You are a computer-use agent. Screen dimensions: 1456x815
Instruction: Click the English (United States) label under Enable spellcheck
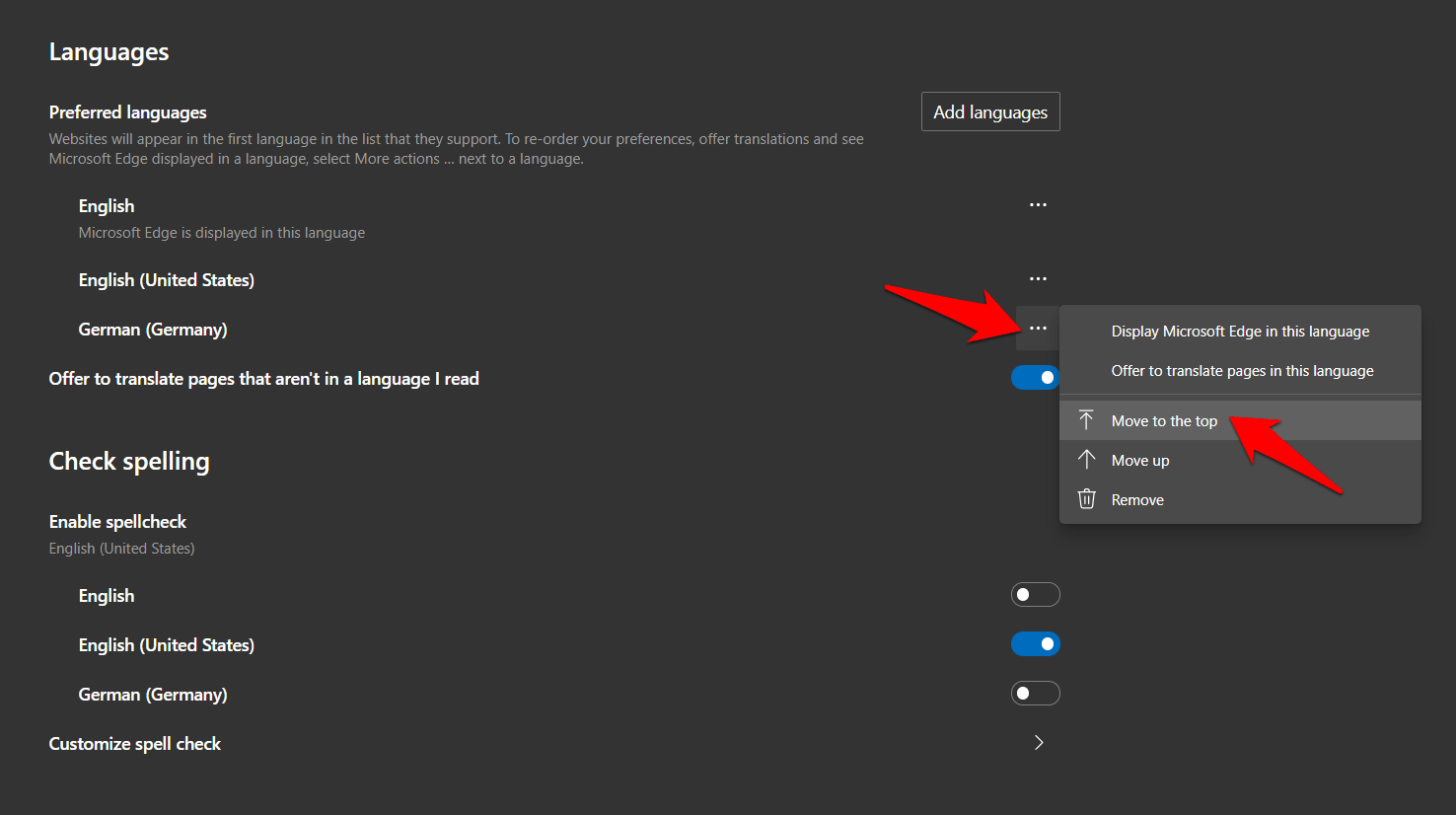click(x=167, y=645)
